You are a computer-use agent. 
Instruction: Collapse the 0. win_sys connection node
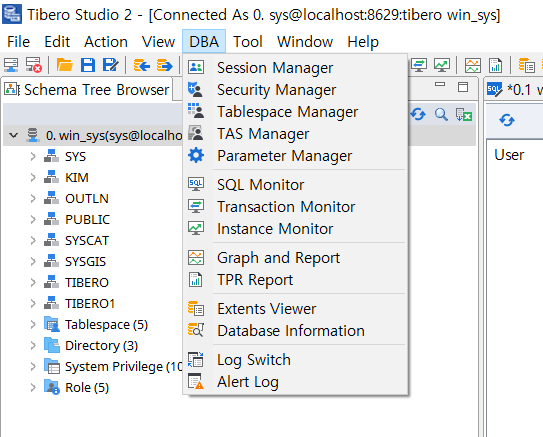(x=14, y=135)
